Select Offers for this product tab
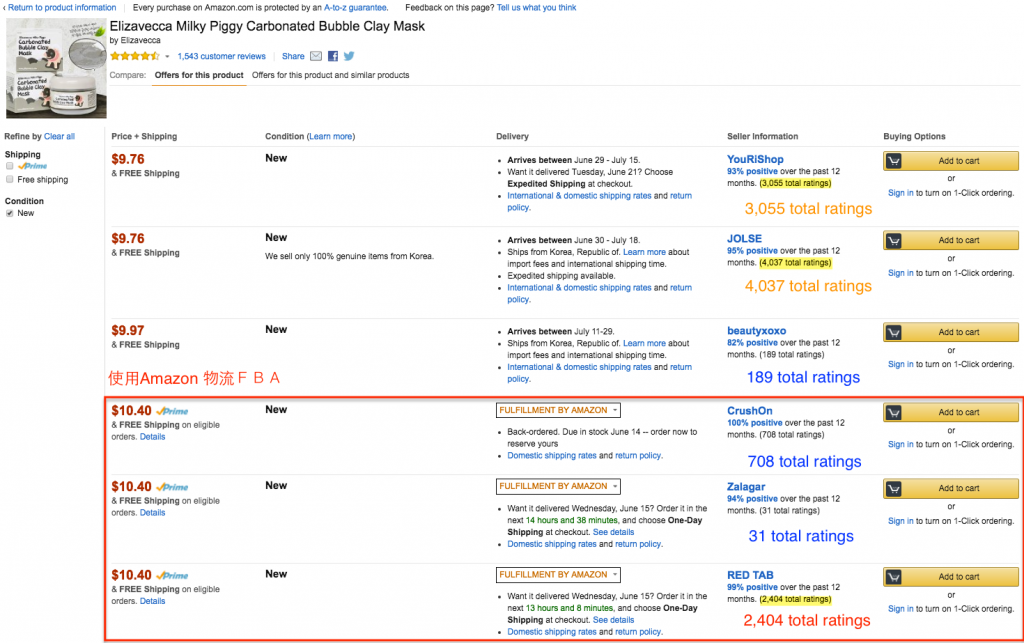 point(199,75)
